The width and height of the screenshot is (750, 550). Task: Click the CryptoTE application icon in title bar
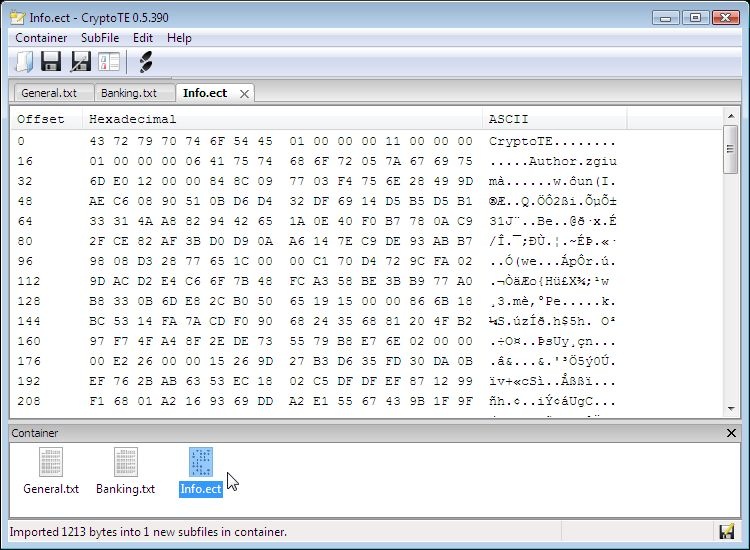pyautogui.click(x=18, y=18)
